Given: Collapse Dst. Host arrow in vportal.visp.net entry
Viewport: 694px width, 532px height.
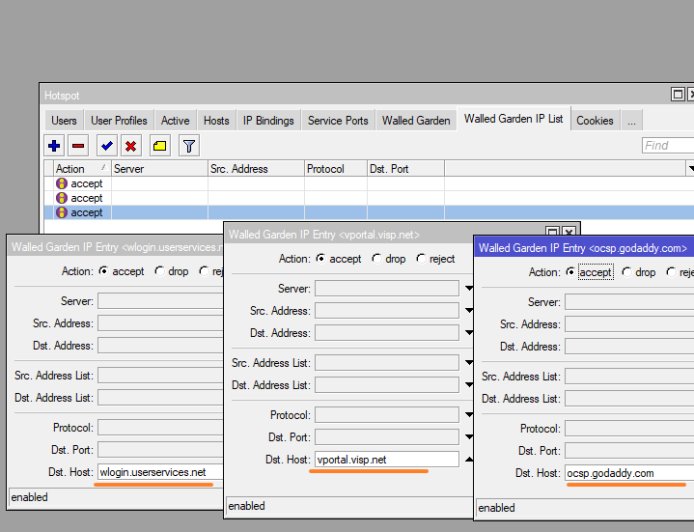Looking at the screenshot, I should pyautogui.click(x=469, y=459).
